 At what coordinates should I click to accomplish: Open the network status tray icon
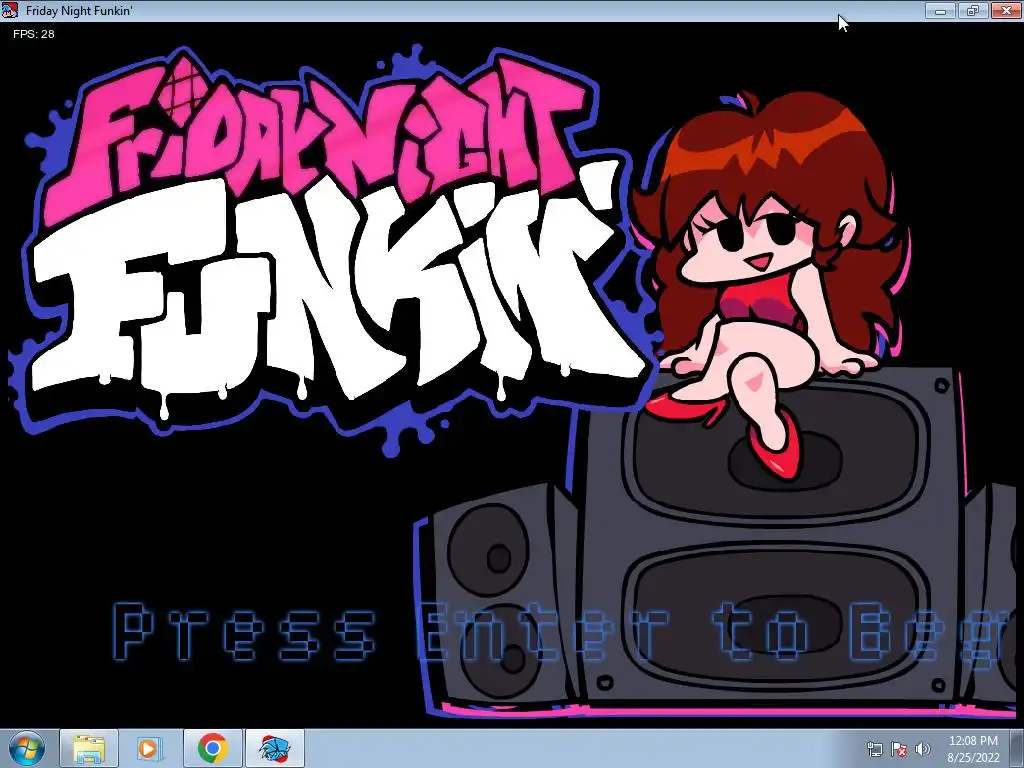874,749
